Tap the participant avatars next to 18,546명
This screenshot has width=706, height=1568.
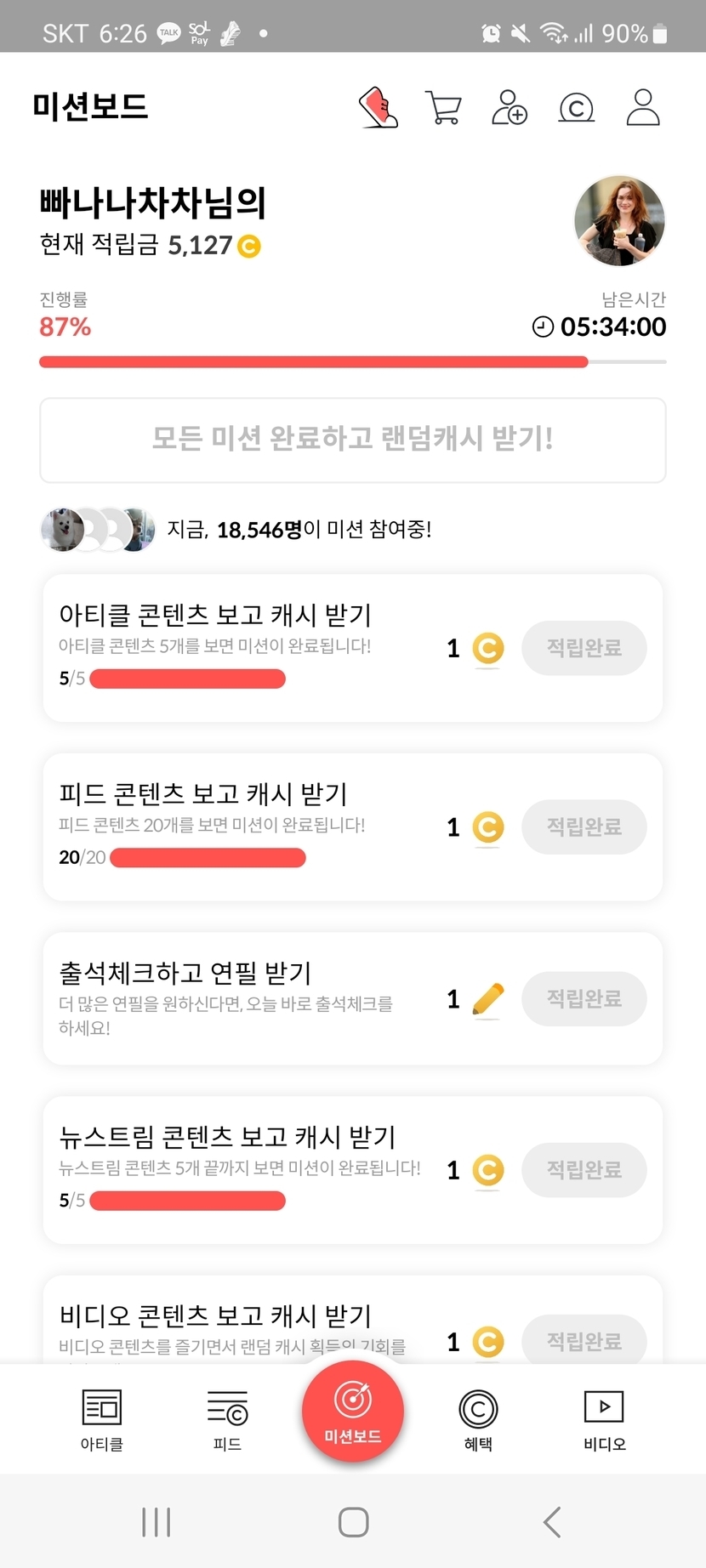click(x=98, y=530)
